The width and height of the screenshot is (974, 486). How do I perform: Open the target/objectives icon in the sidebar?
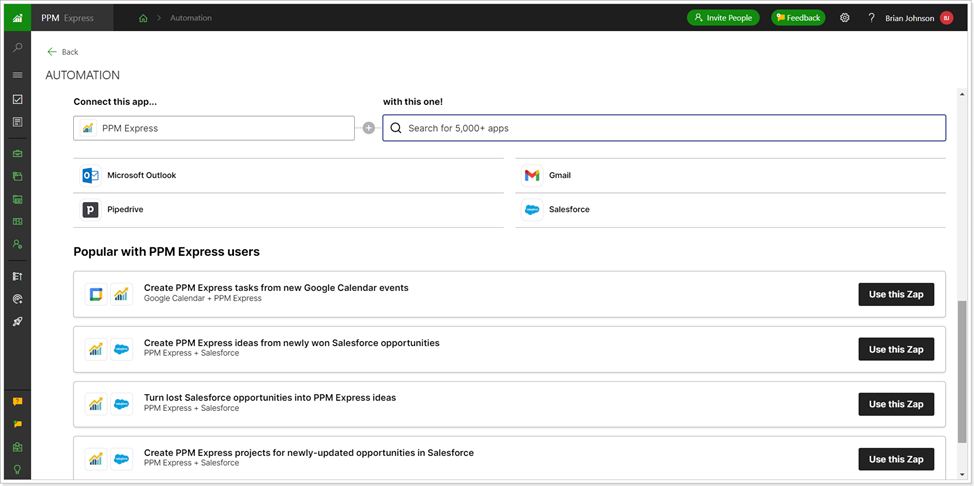[x=17, y=299]
